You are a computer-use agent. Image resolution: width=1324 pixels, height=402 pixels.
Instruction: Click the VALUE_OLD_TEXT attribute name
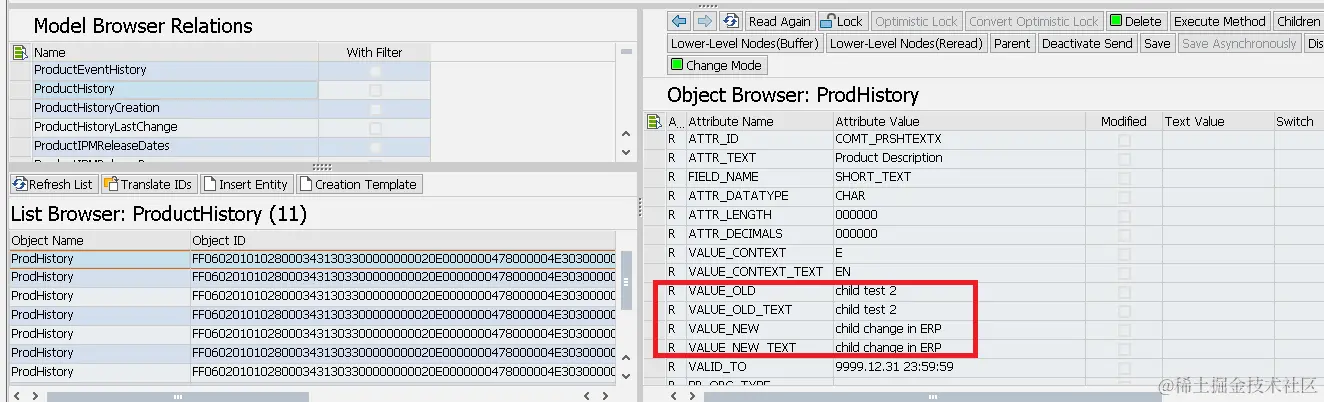point(740,310)
